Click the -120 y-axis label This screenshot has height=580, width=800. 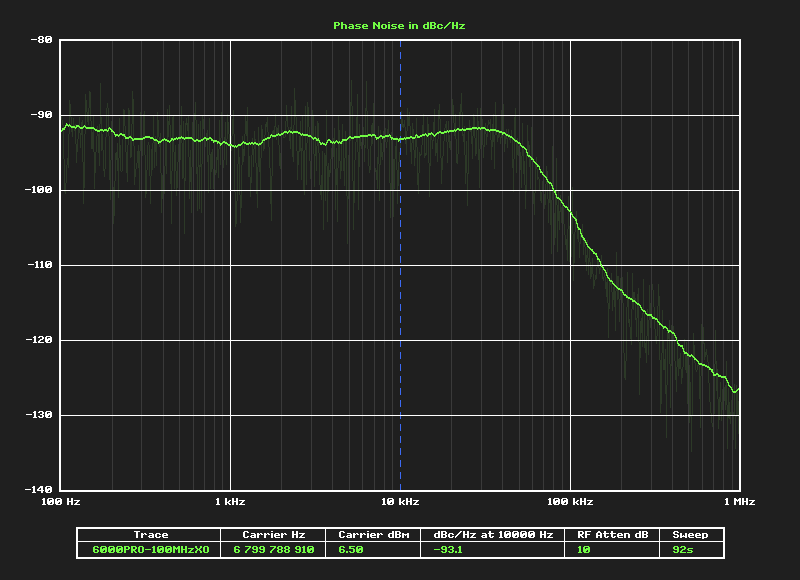click(39, 340)
